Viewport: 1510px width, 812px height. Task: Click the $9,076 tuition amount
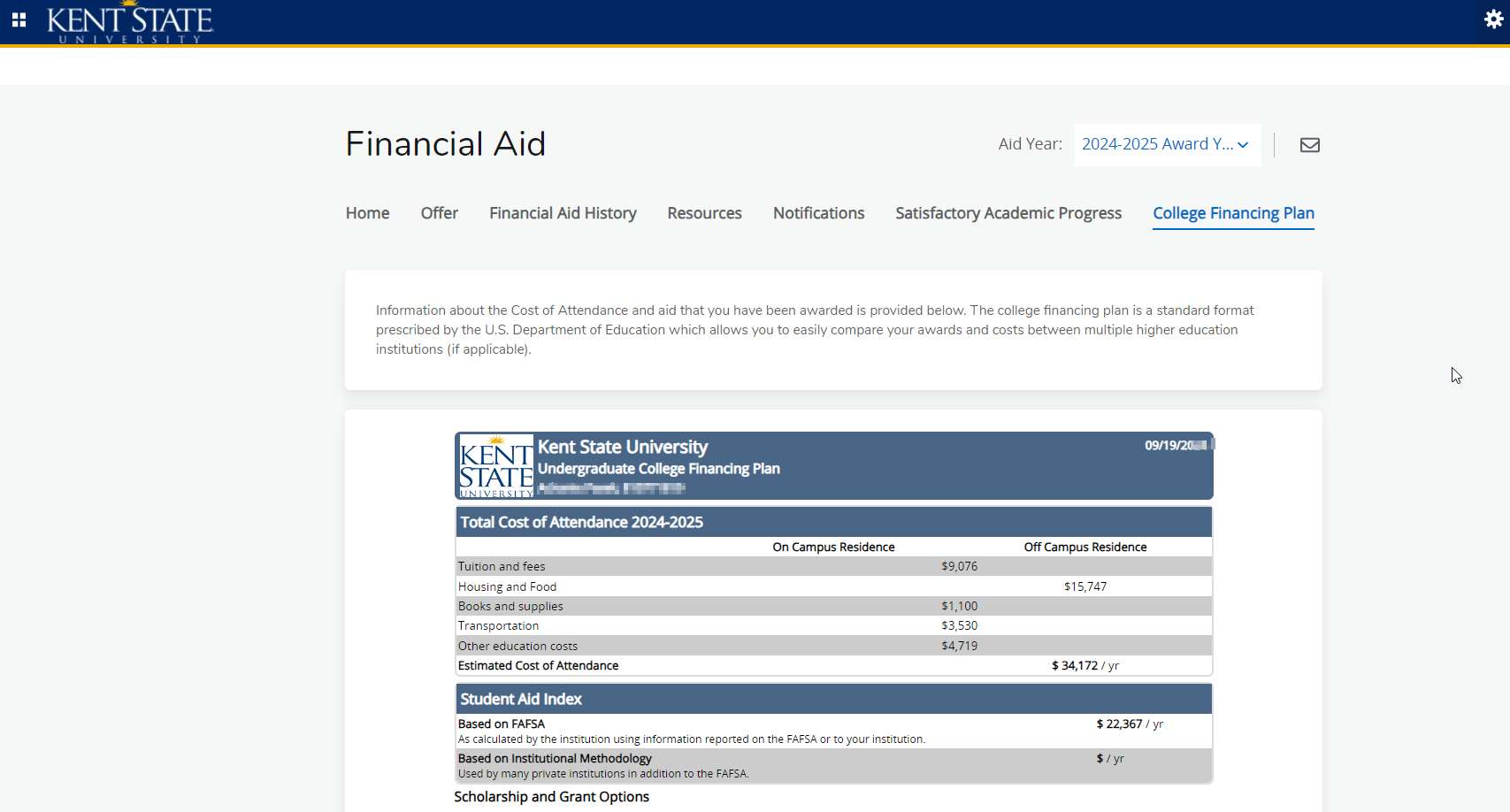960,566
